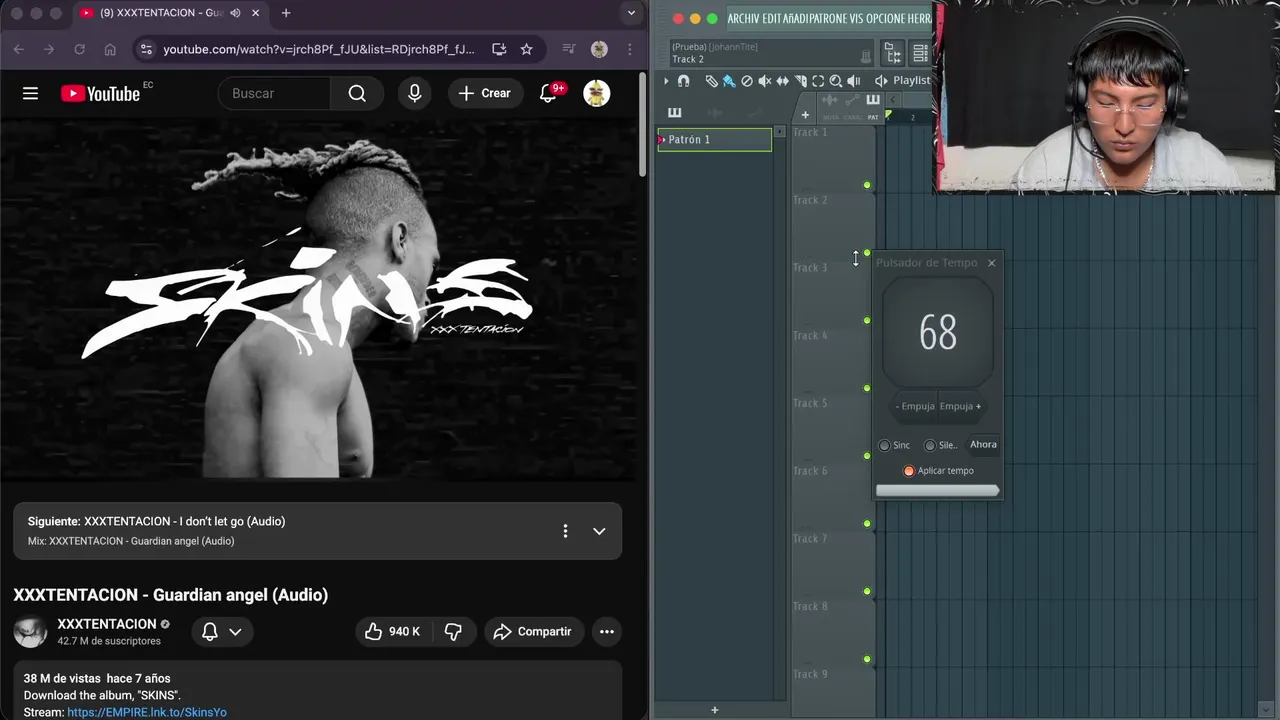1280x720 pixels.
Task: Like the video with 940 K thumbs up
Action: pyautogui.click(x=392, y=631)
